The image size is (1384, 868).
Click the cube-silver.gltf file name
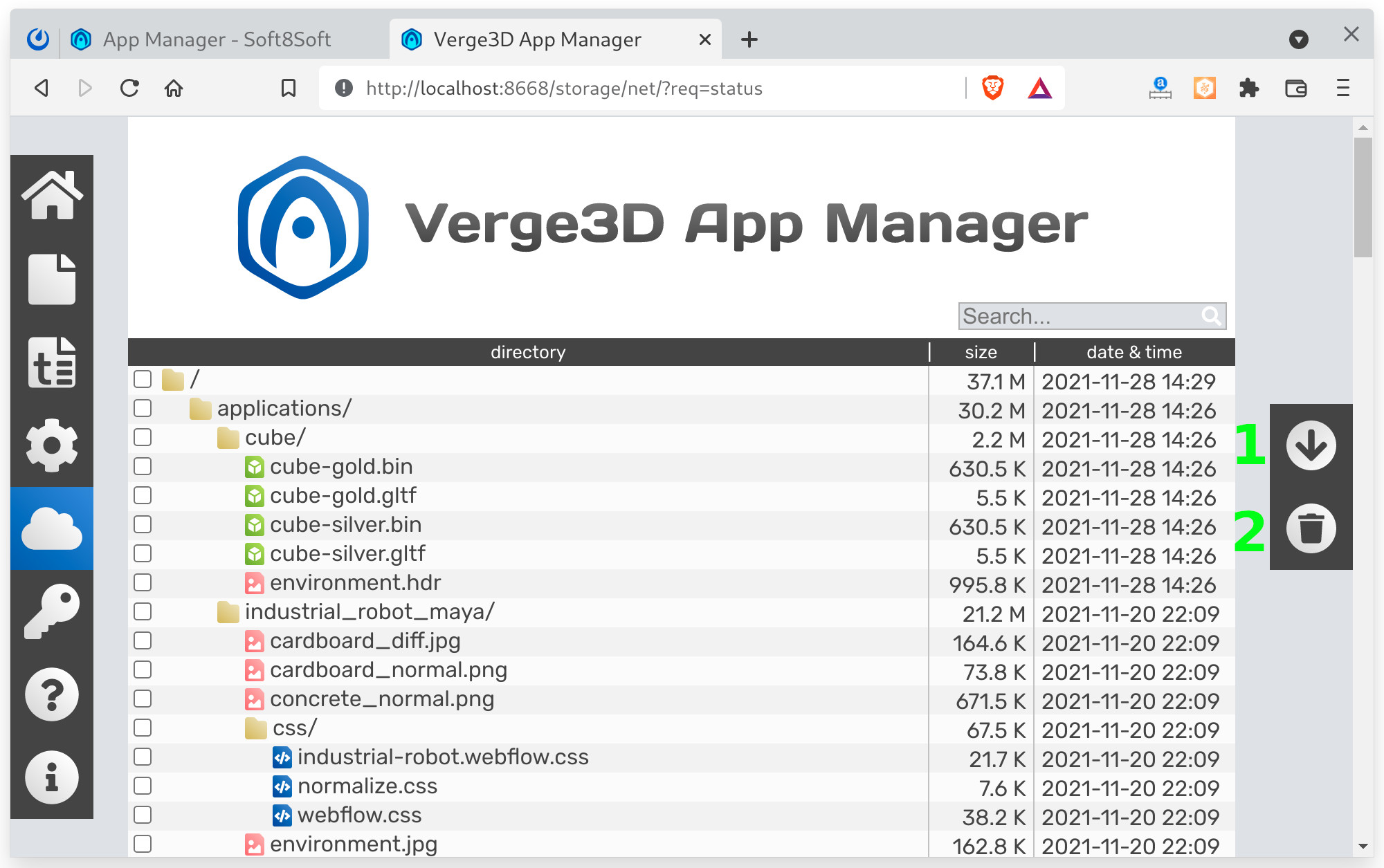coord(347,553)
